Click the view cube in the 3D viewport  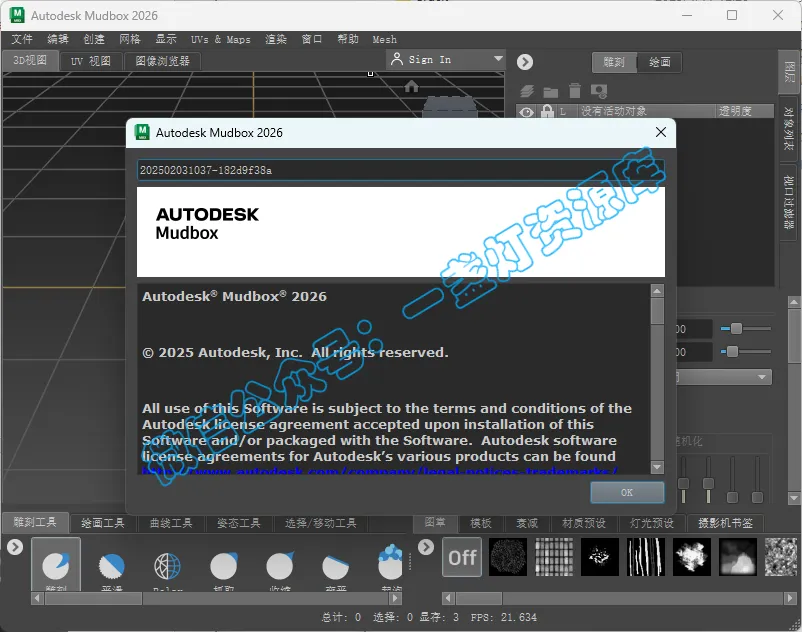click(x=450, y=106)
